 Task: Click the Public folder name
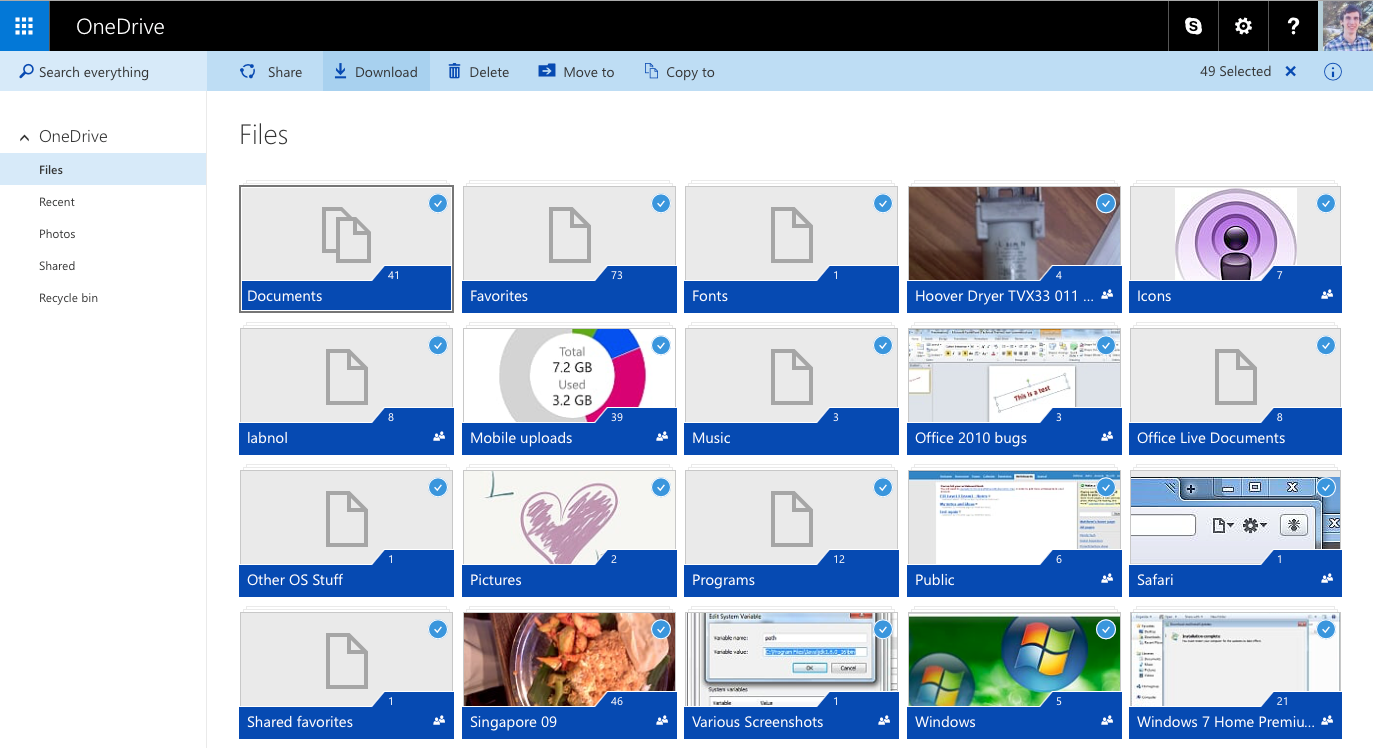934,580
